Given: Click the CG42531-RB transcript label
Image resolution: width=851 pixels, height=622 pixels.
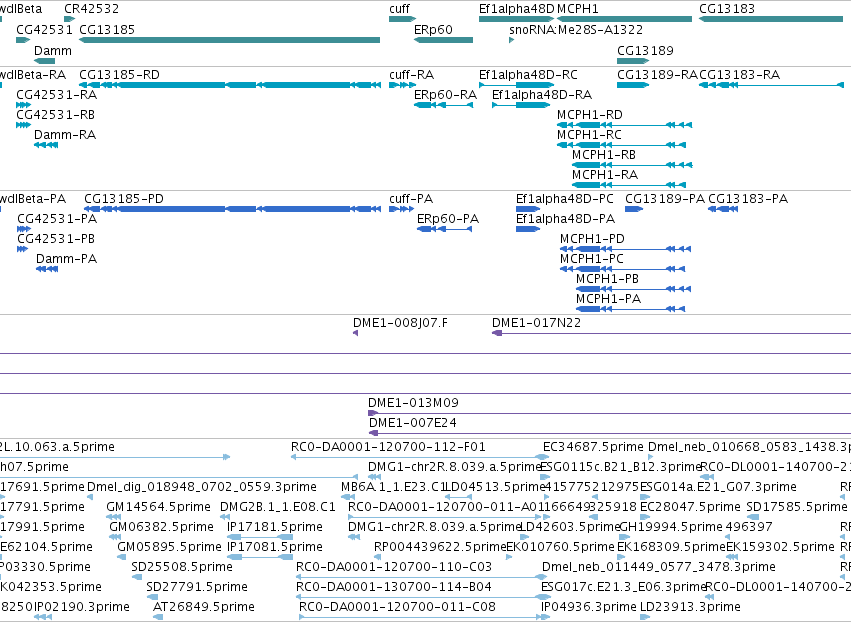Looking at the screenshot, I should coord(55,115).
